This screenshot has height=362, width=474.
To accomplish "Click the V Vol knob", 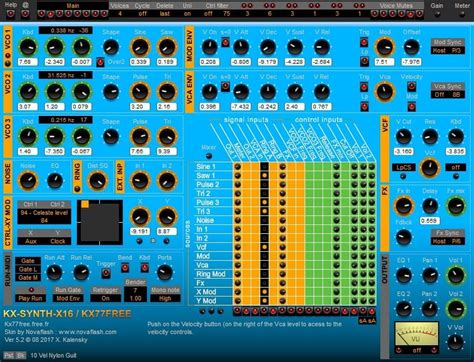I will click(455, 342).
